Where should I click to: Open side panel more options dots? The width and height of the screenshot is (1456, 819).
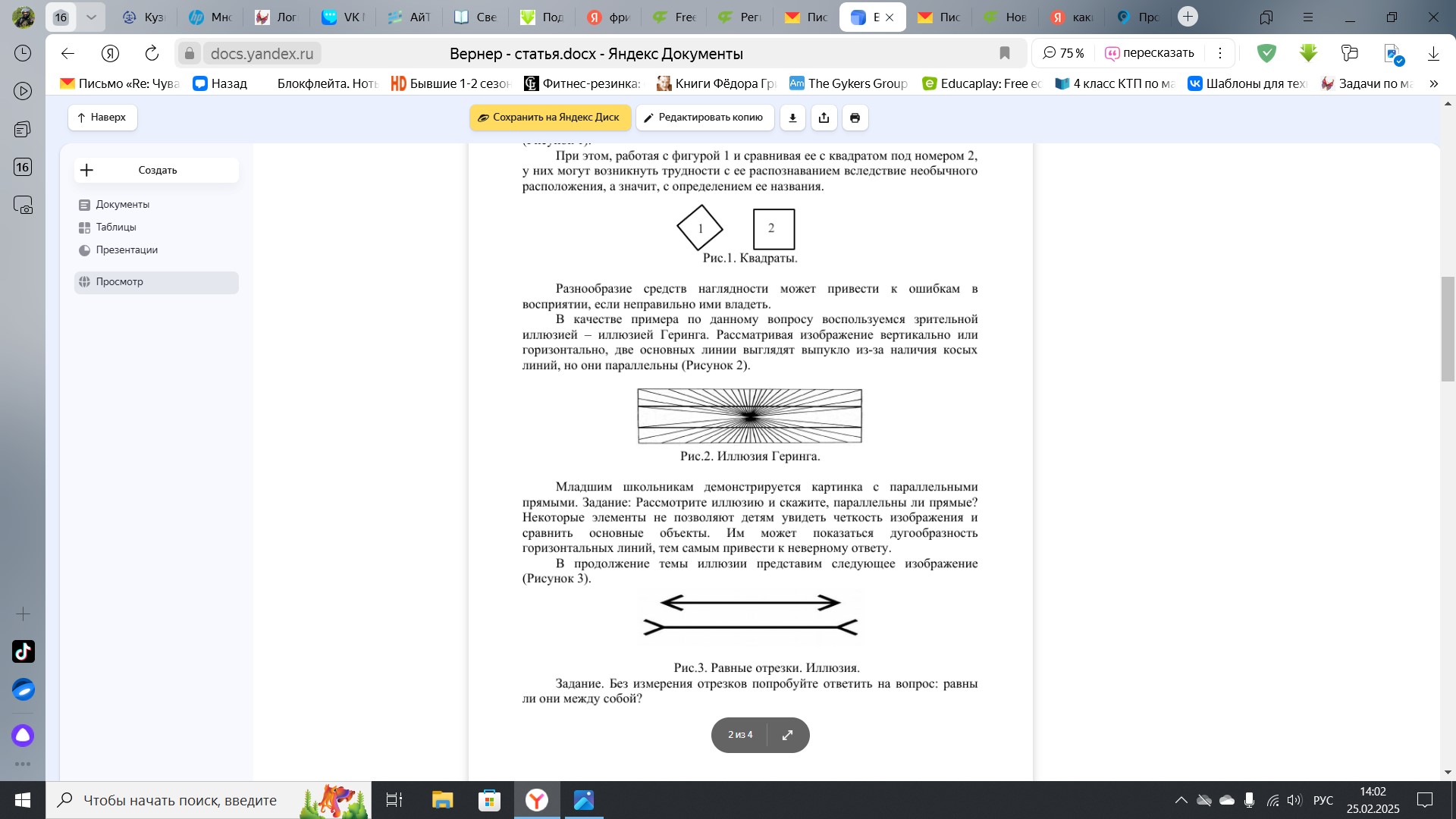(x=23, y=764)
